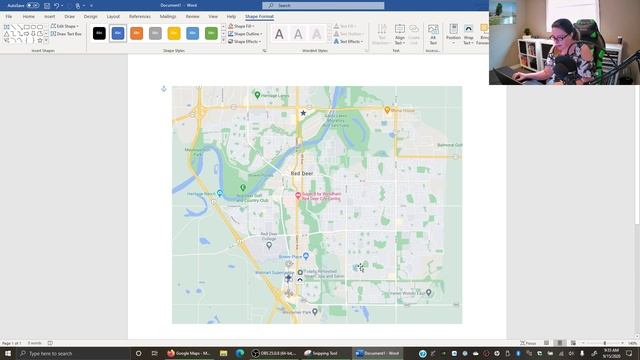Open File Explorer from the taskbar
Viewport: 640px width, 360px height.
(x=223, y=353)
